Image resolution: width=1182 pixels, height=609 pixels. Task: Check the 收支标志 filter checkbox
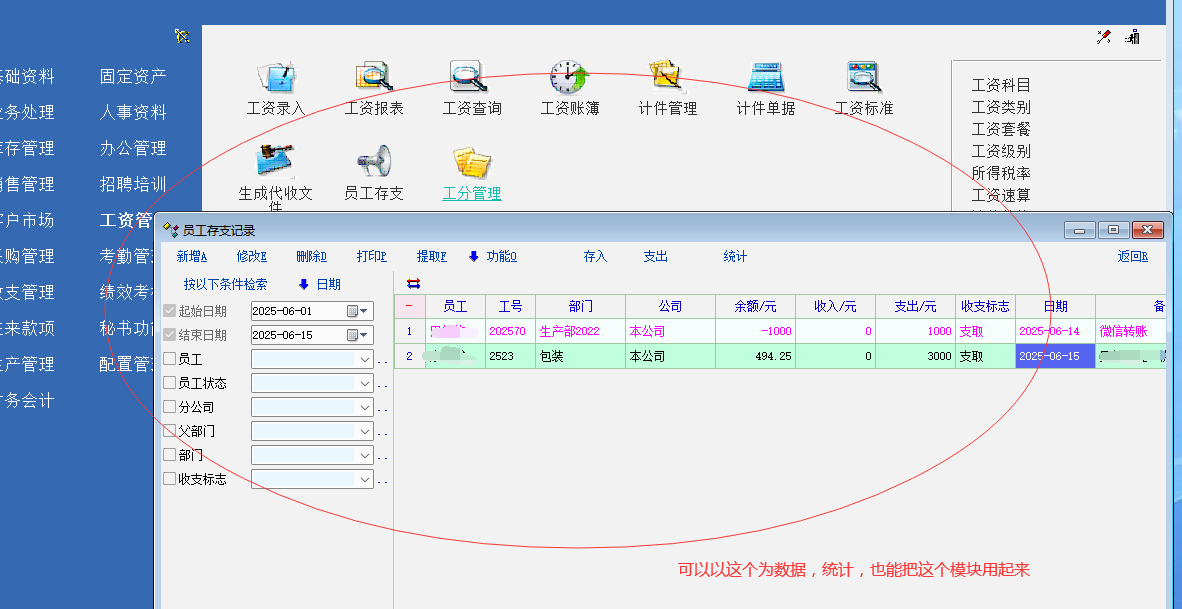170,479
